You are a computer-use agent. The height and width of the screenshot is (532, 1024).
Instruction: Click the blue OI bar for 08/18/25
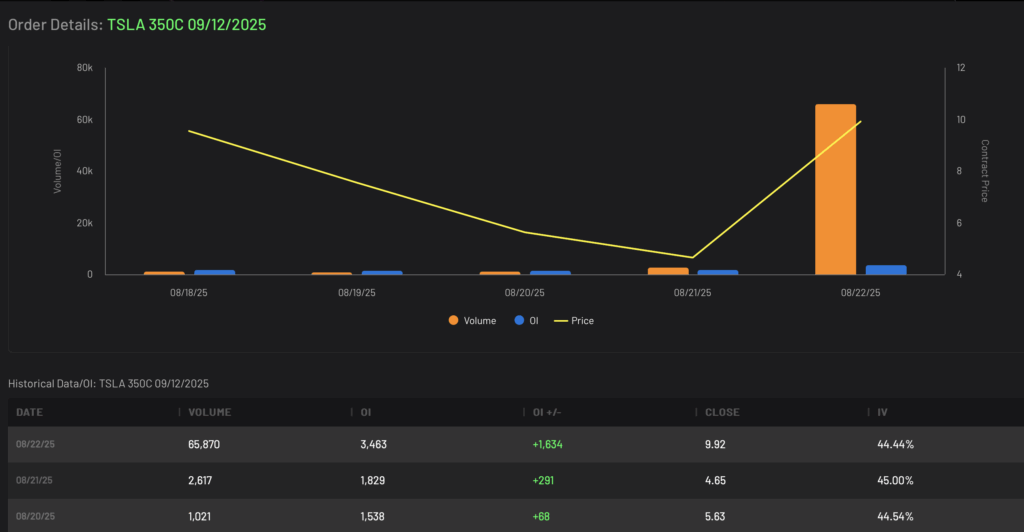[214, 272]
